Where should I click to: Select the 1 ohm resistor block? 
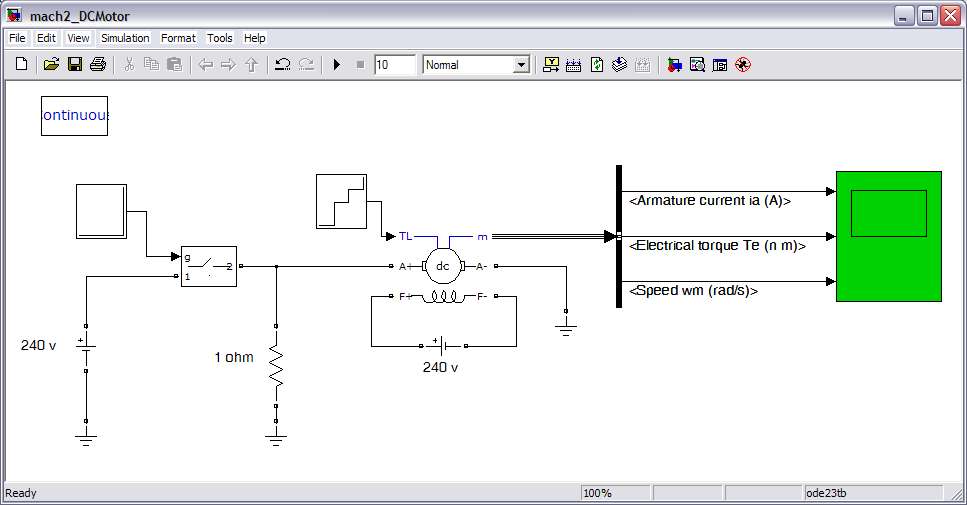[276, 370]
